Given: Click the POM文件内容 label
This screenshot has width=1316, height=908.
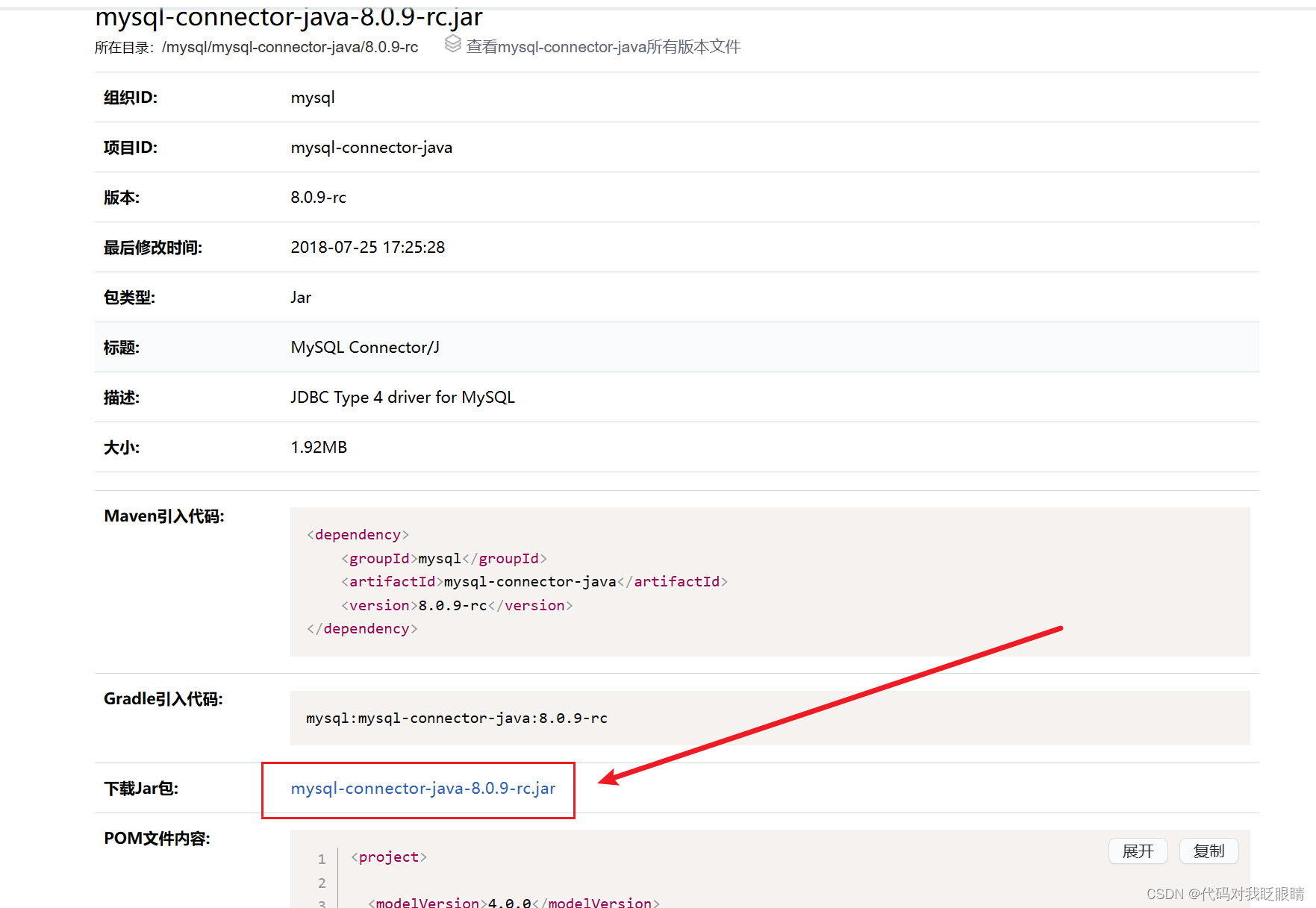Looking at the screenshot, I should tap(158, 839).
